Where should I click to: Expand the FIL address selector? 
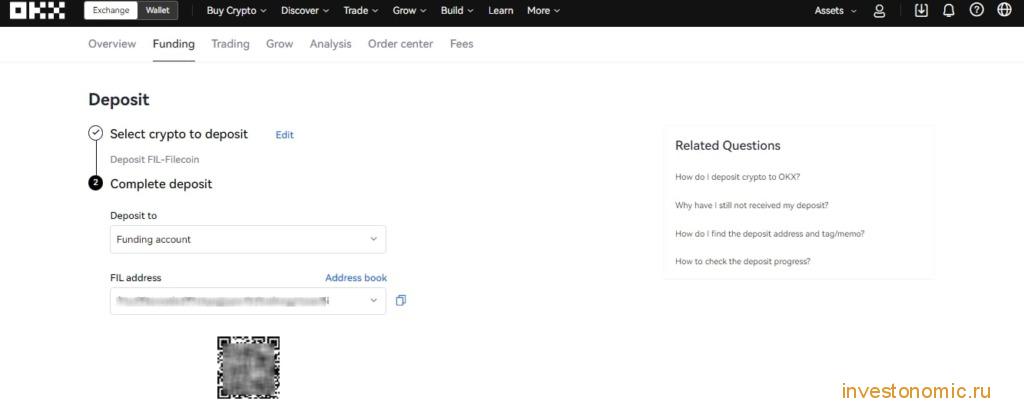pyautogui.click(x=248, y=301)
